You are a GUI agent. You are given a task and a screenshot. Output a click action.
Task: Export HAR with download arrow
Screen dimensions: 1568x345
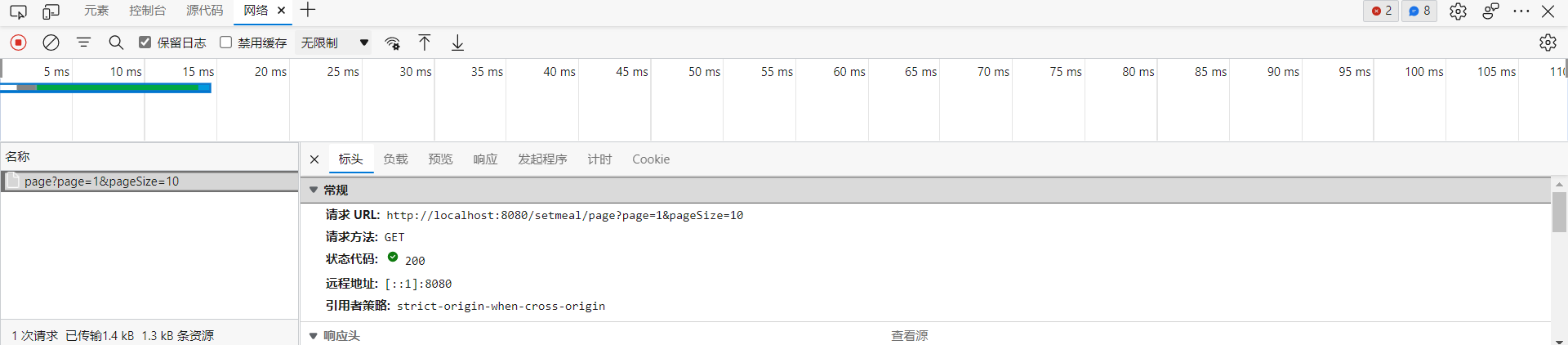coord(457,43)
